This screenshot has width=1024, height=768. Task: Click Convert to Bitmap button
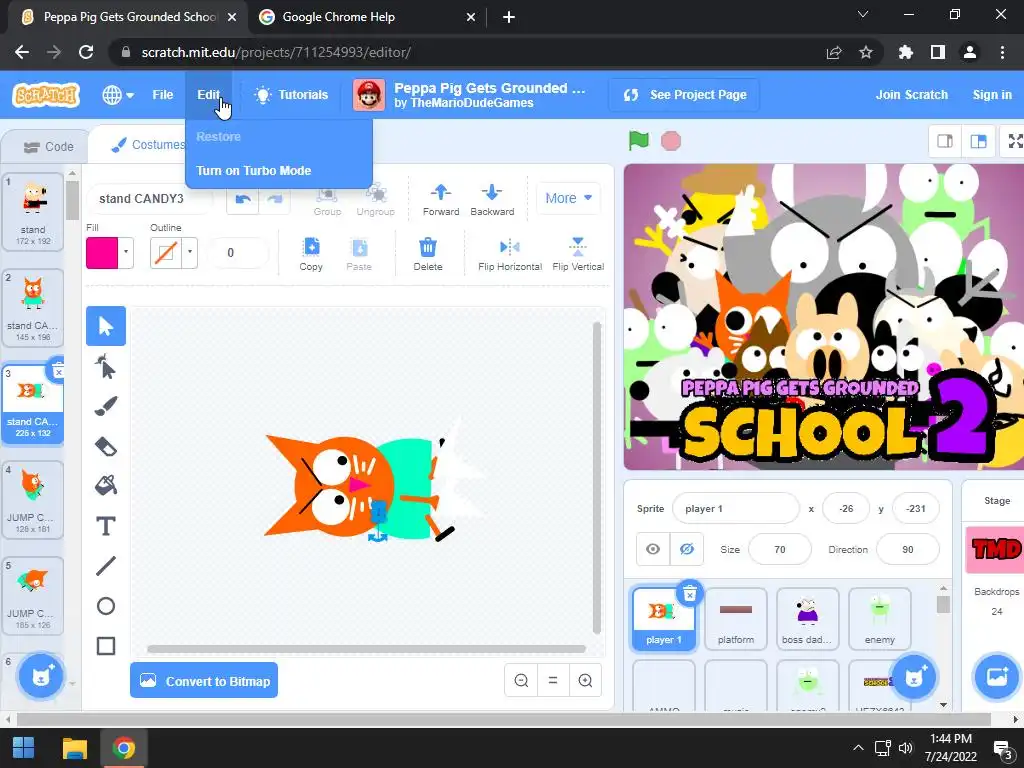(x=204, y=680)
